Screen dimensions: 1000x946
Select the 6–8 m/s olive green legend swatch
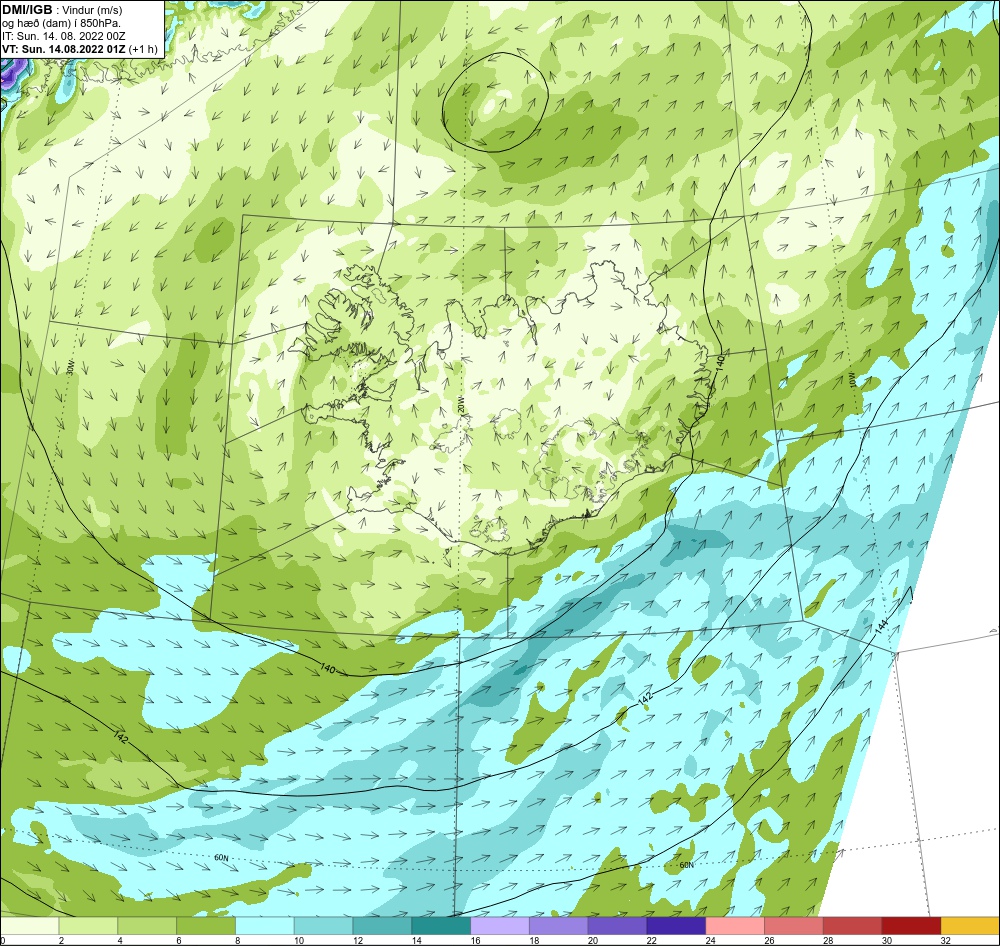[x=205, y=926]
